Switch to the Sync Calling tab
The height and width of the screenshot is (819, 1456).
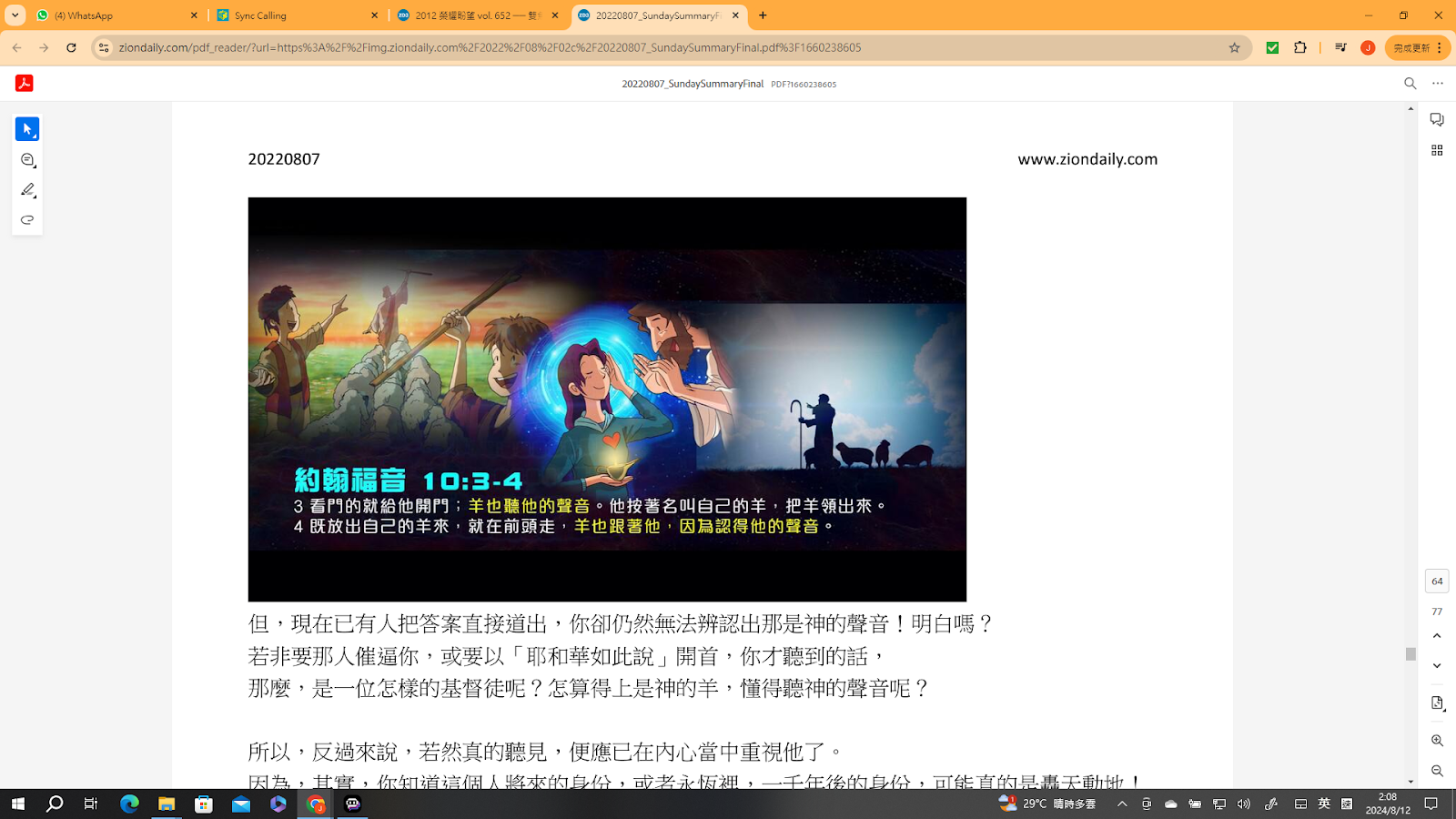[297, 15]
